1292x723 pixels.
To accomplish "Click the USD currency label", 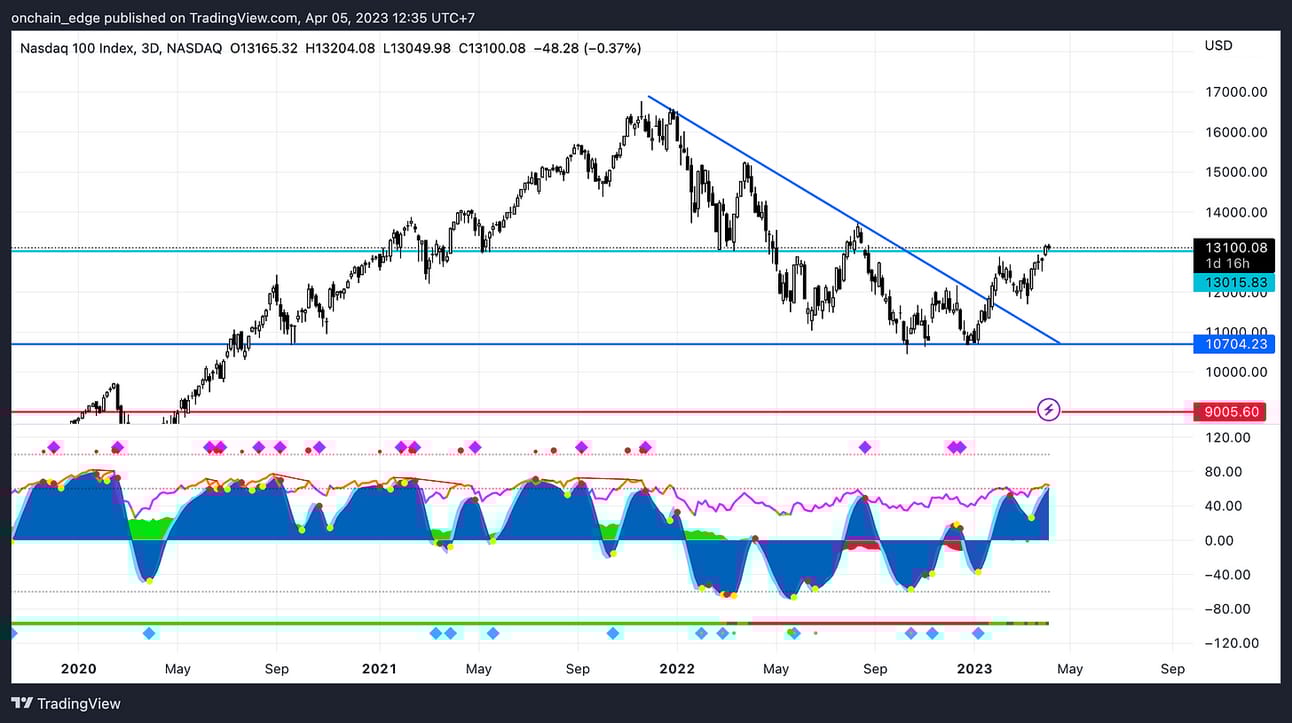I will coord(1219,46).
